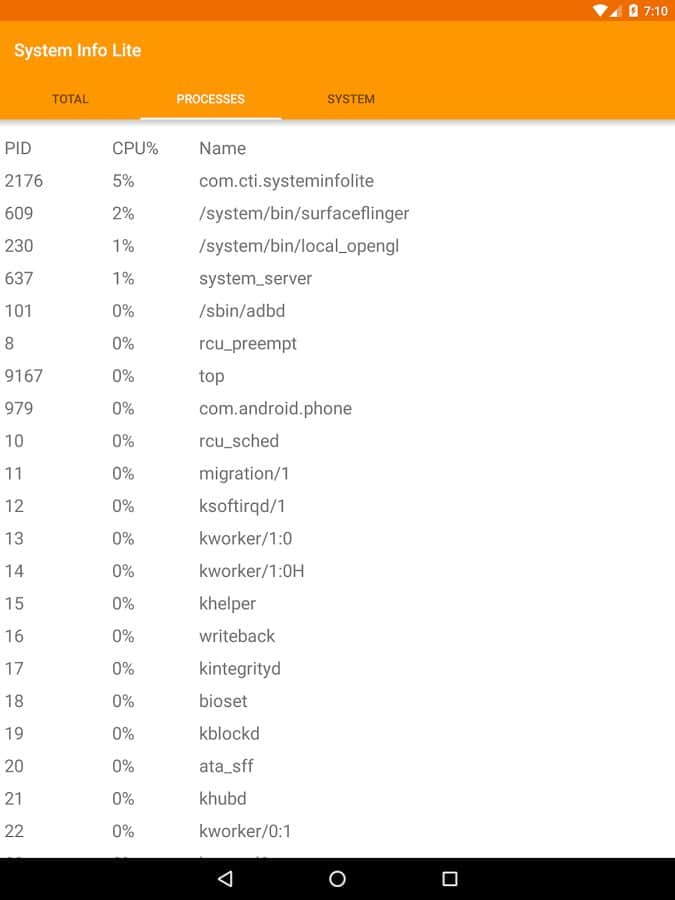Image resolution: width=675 pixels, height=900 pixels.
Task: Select the kintegrityd process entry
Action: coord(239,668)
